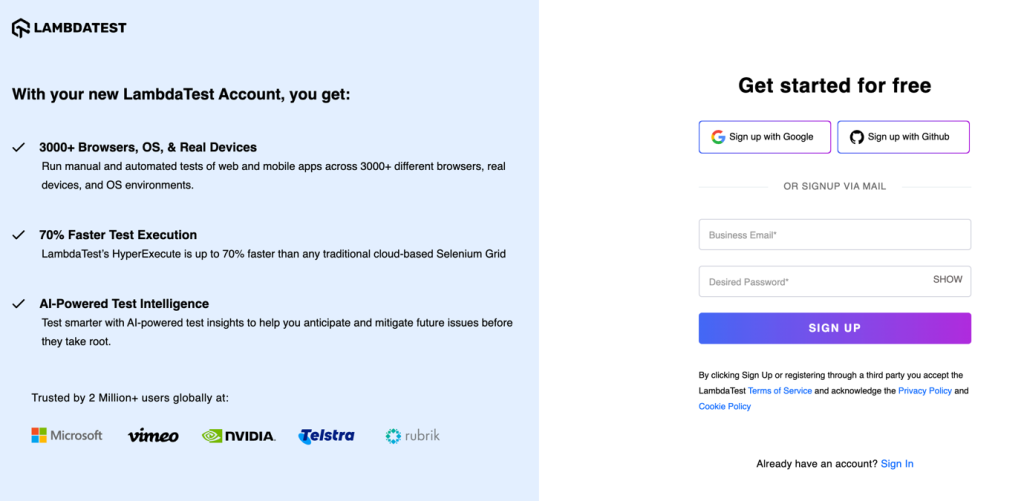
Task: Click the Microsoft logo
Action: pyautogui.click(x=67, y=436)
